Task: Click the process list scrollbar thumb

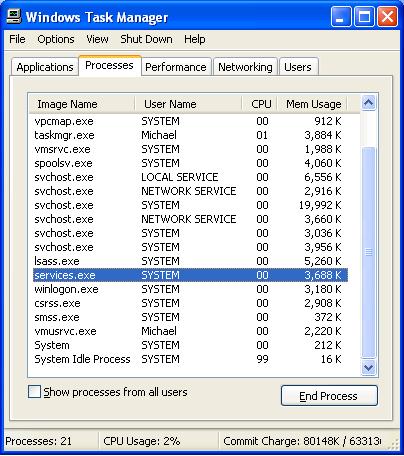Action: coord(369,252)
